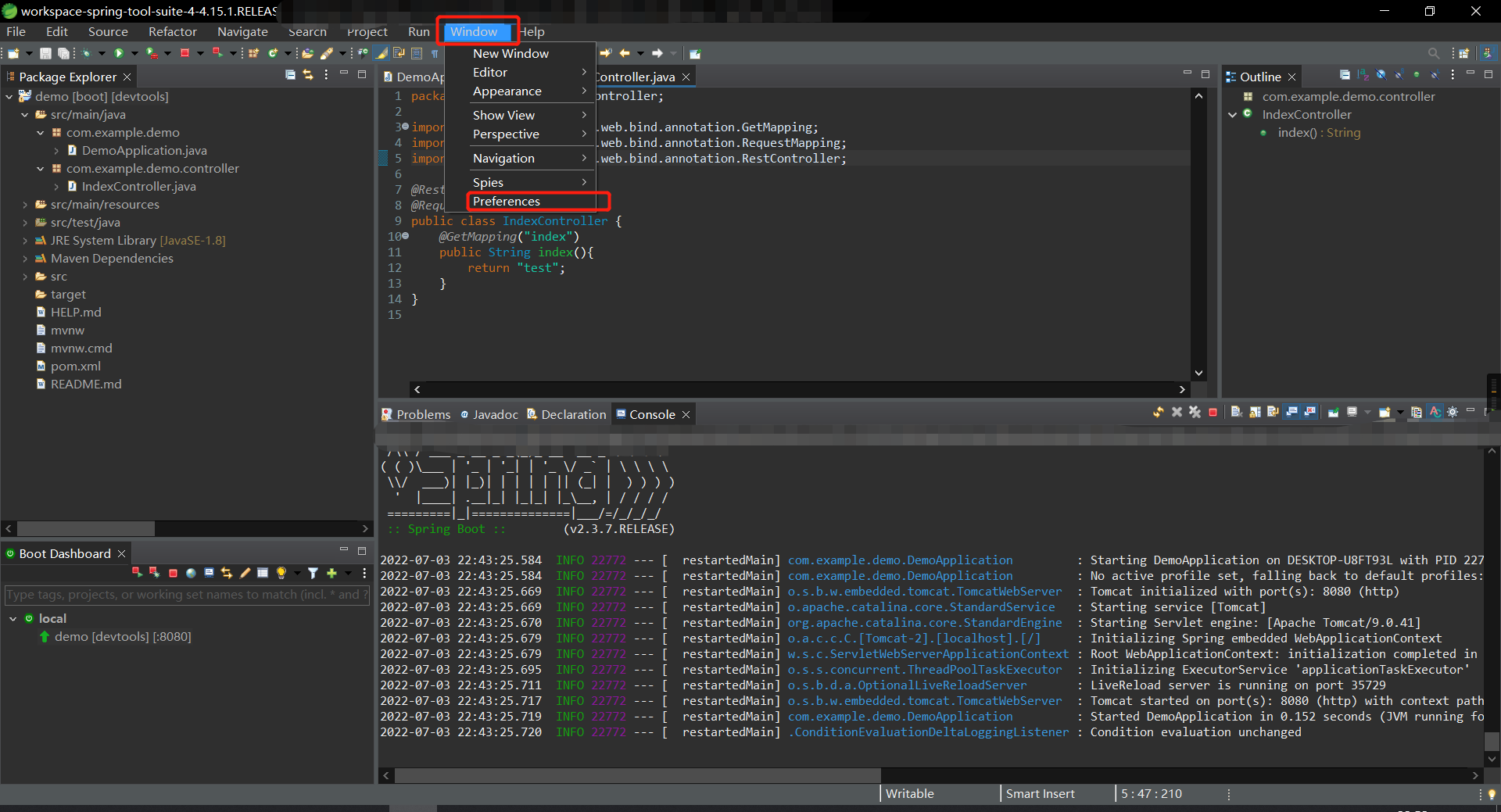Image resolution: width=1501 pixels, height=812 pixels.
Task: Click Pin Console icon in Console toolbar
Action: 1334,412
